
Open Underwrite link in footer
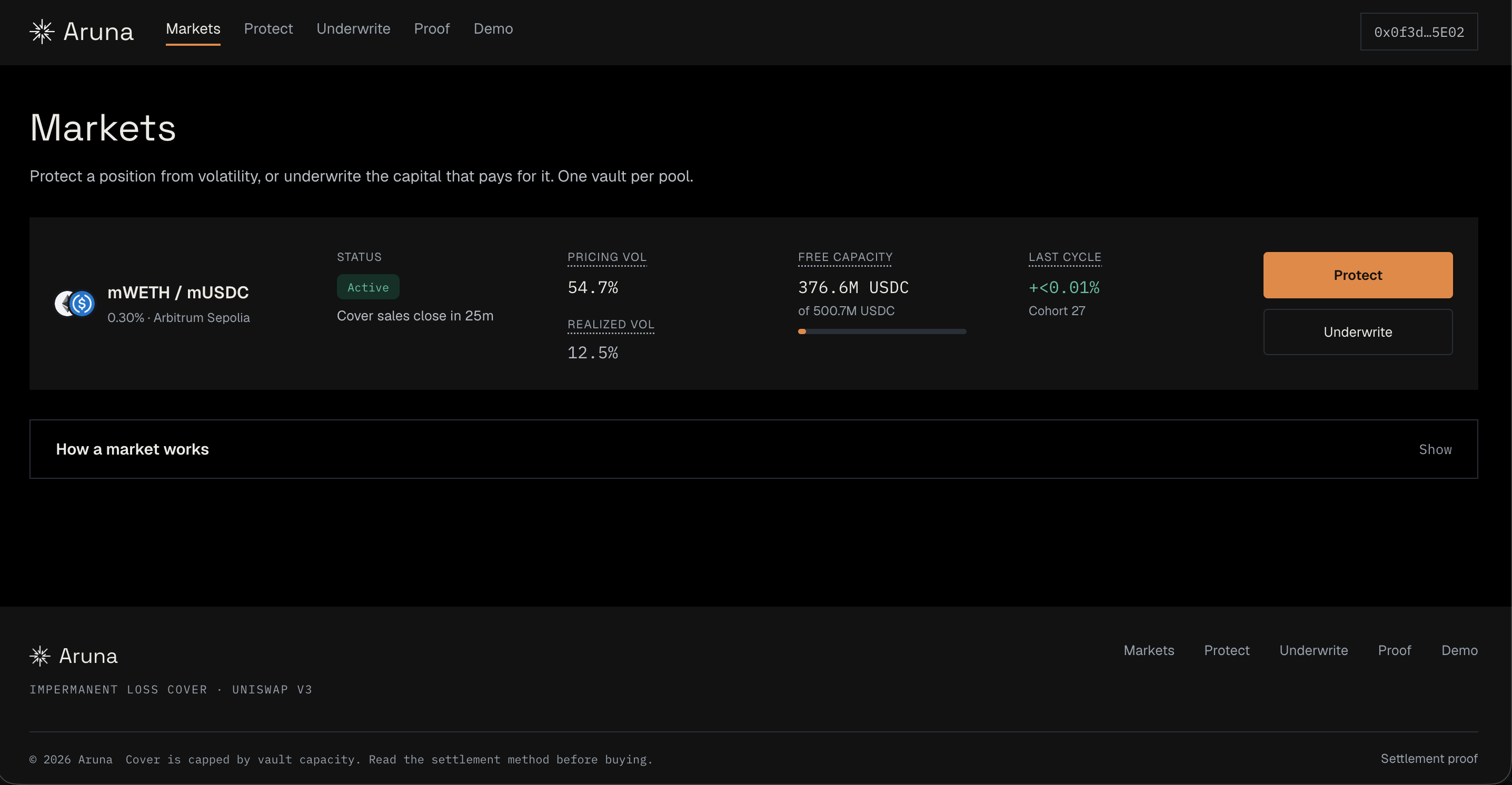click(1314, 650)
